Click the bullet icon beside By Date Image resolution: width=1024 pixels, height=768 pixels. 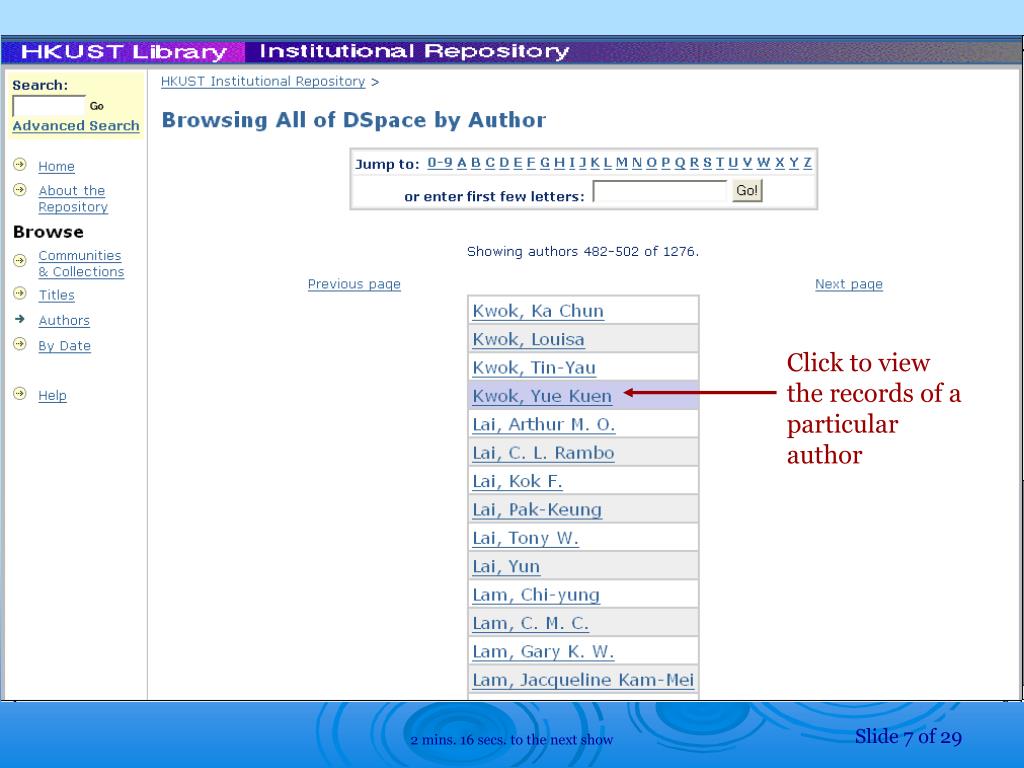[20, 344]
